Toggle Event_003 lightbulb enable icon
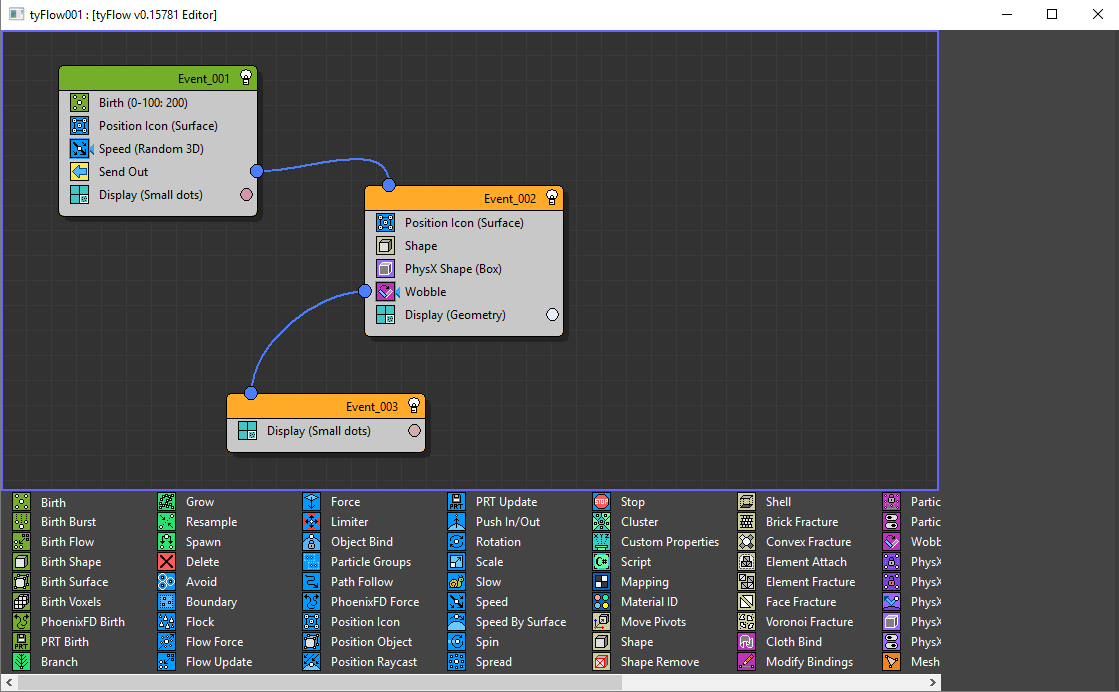The image size is (1119, 692). [x=414, y=405]
